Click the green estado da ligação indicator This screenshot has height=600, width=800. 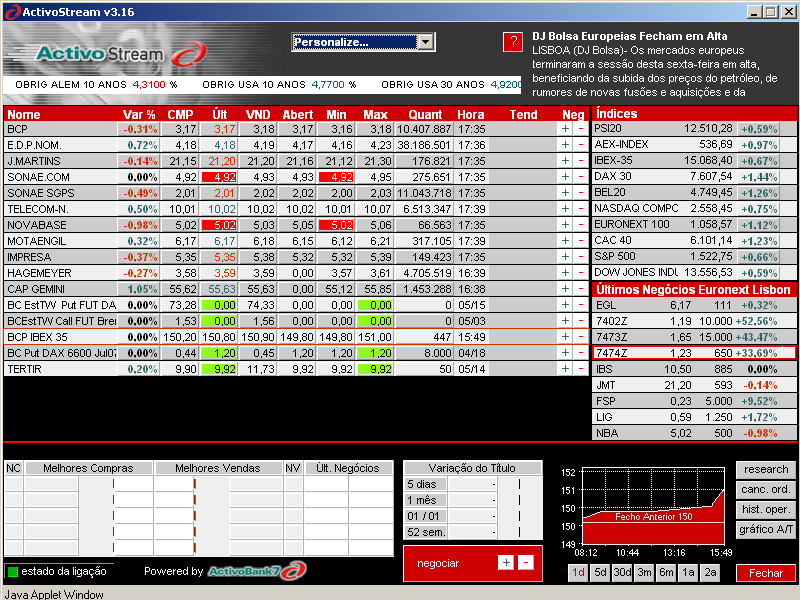point(13,571)
